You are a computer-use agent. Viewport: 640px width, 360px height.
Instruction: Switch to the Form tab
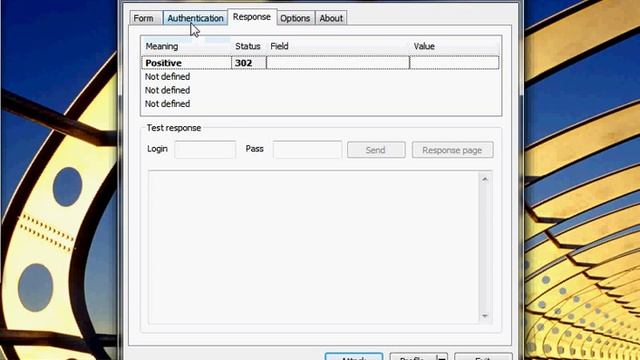tap(144, 18)
